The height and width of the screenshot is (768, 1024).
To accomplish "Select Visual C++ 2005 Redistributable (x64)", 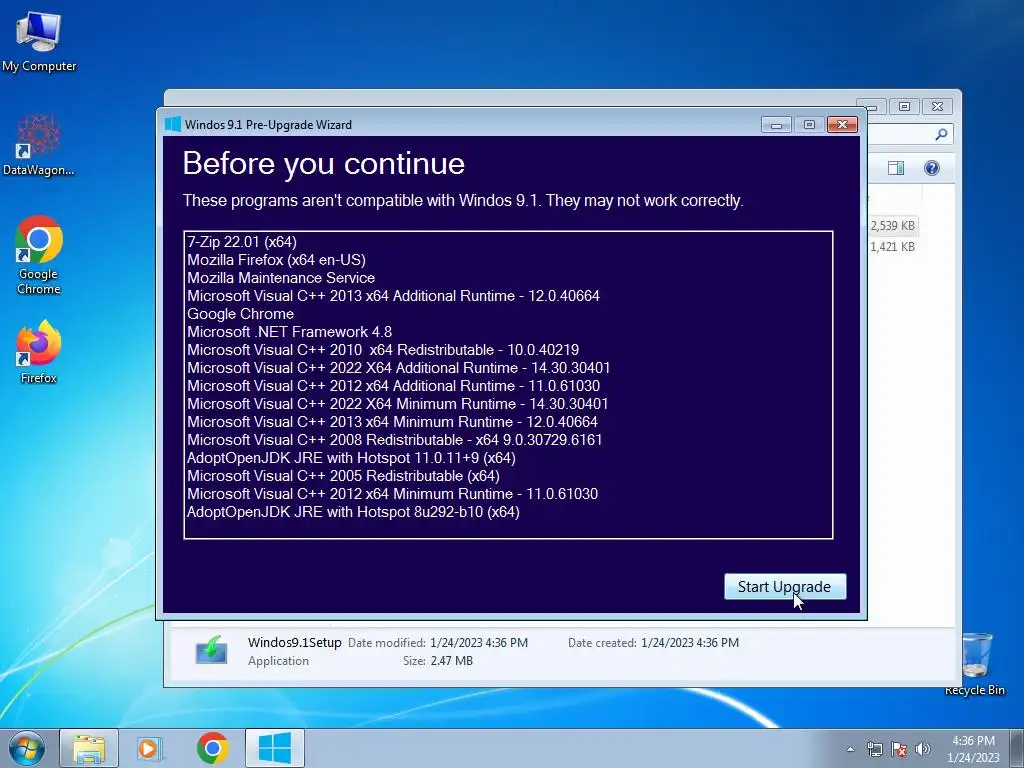I will point(344,475).
